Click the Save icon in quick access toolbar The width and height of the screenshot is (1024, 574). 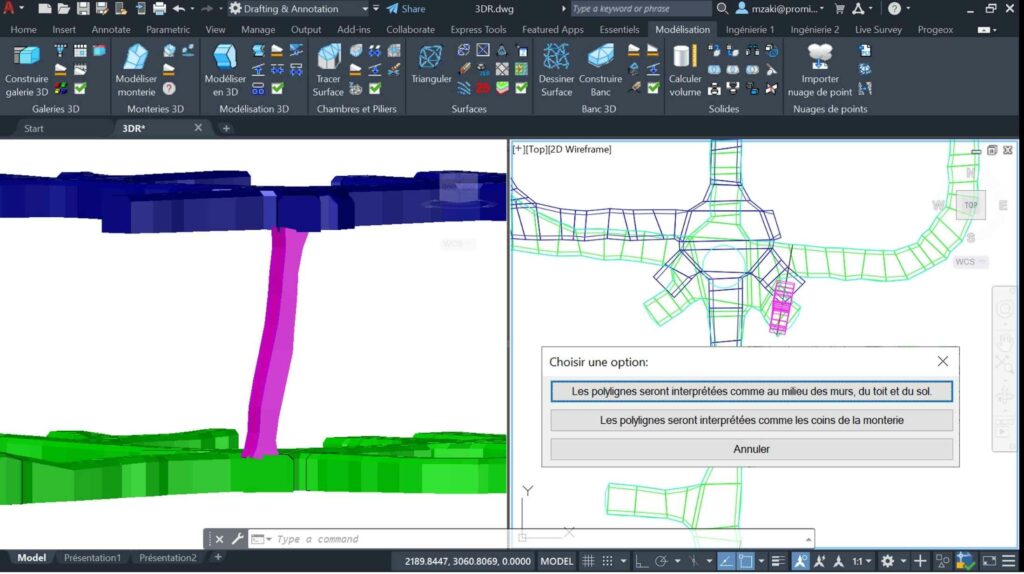pos(83,8)
